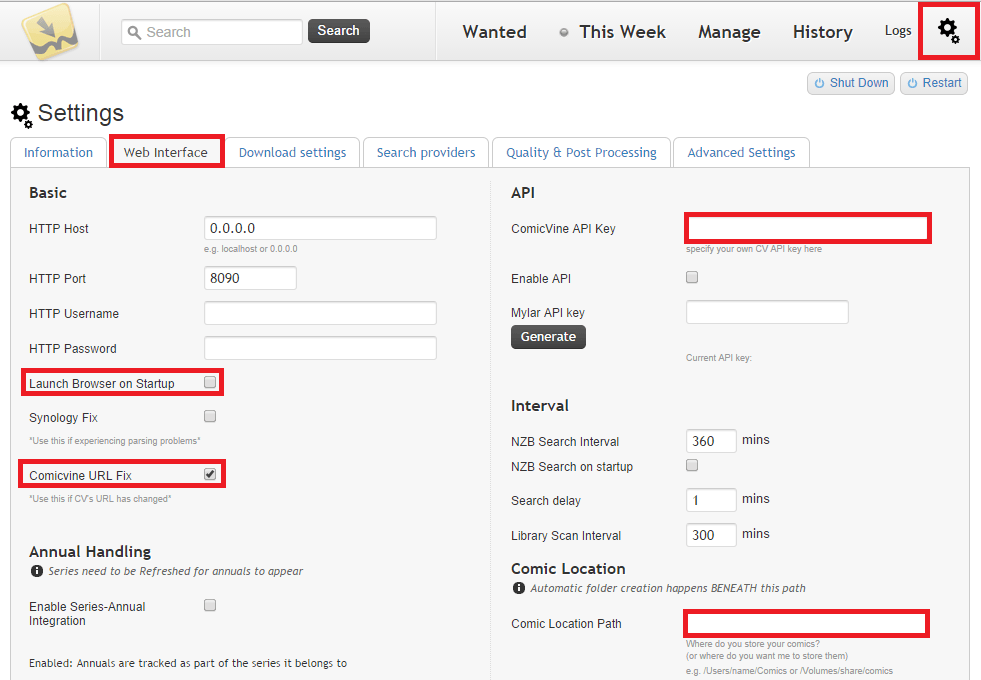The height and width of the screenshot is (680, 981).
Task: Open the Wanted page
Action: [494, 32]
